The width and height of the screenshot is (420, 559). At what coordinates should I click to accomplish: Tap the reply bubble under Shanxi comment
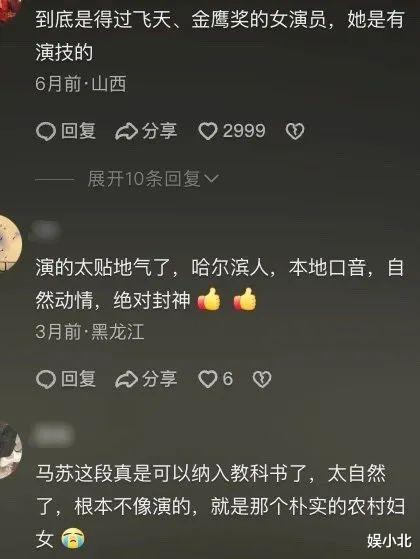(46, 131)
